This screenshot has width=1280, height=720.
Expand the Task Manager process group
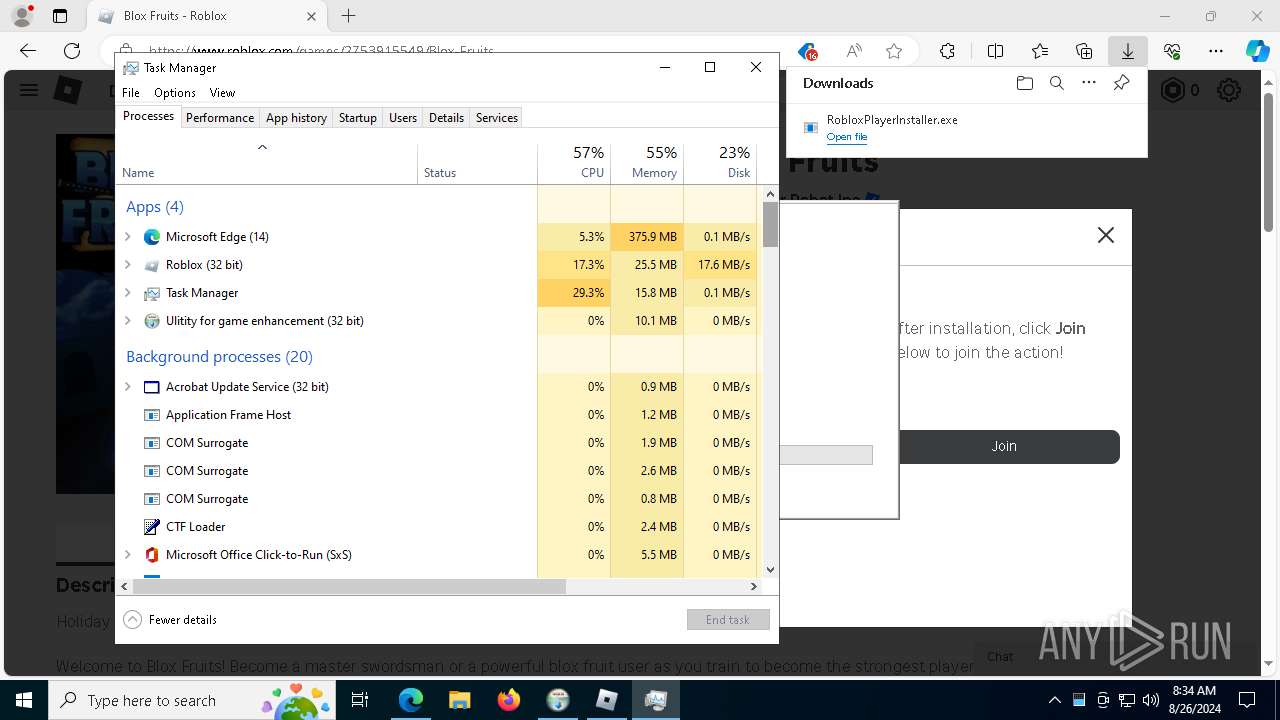128,293
